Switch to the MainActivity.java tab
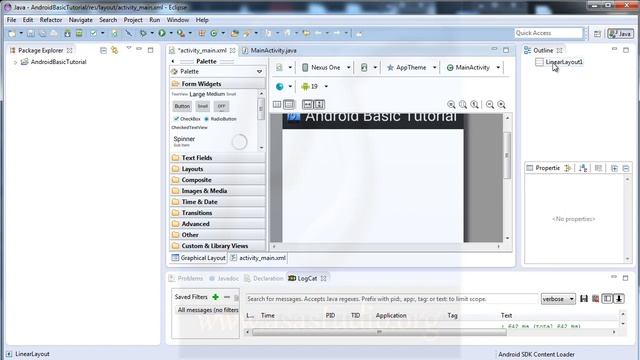The image size is (640, 360). click(269, 50)
